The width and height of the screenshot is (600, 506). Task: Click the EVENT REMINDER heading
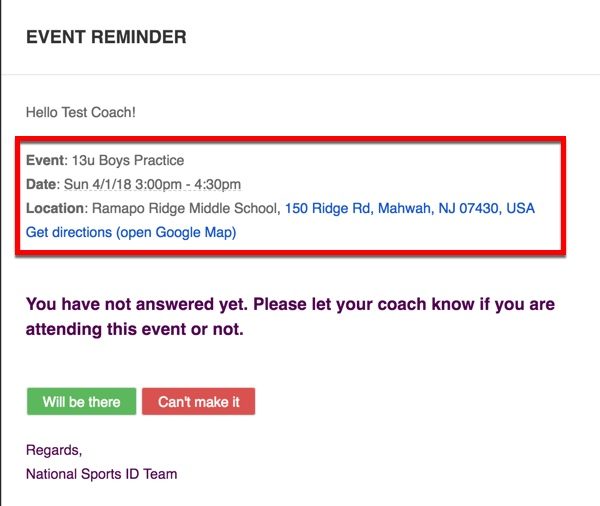106,37
